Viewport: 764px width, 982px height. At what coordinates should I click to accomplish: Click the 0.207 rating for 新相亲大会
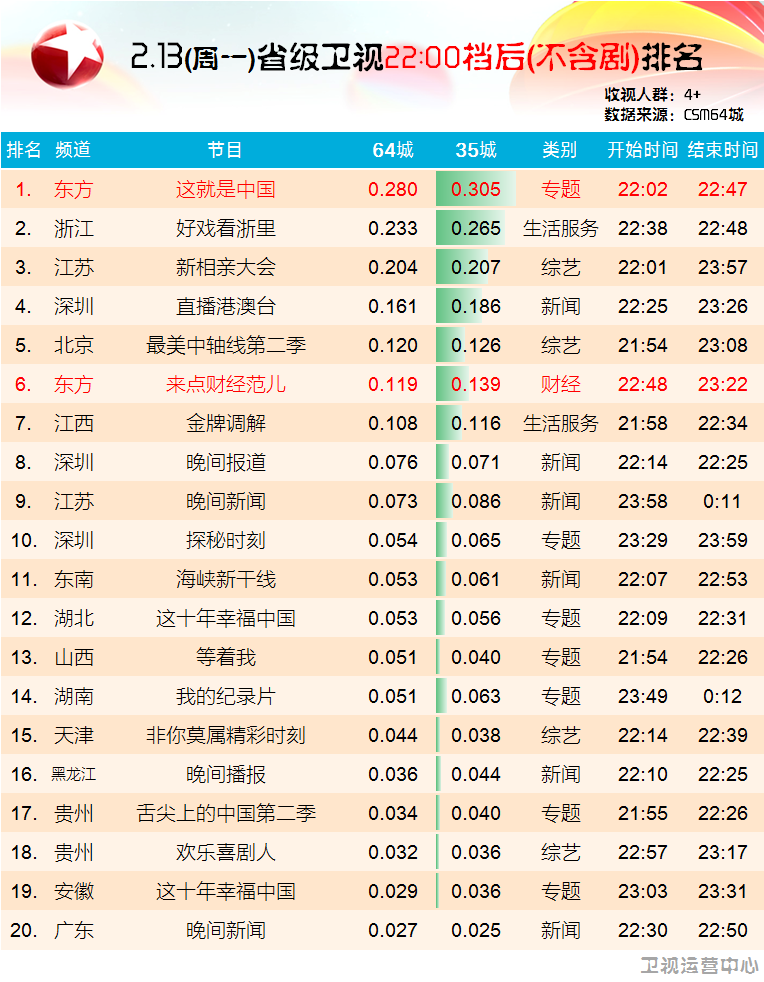pos(476,267)
